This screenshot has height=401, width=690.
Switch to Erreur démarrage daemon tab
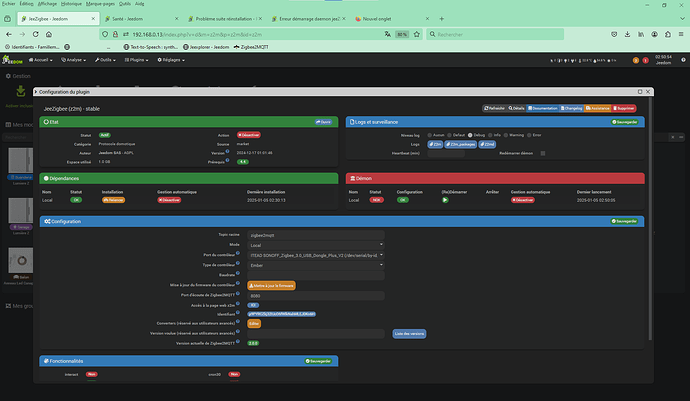coord(308,18)
